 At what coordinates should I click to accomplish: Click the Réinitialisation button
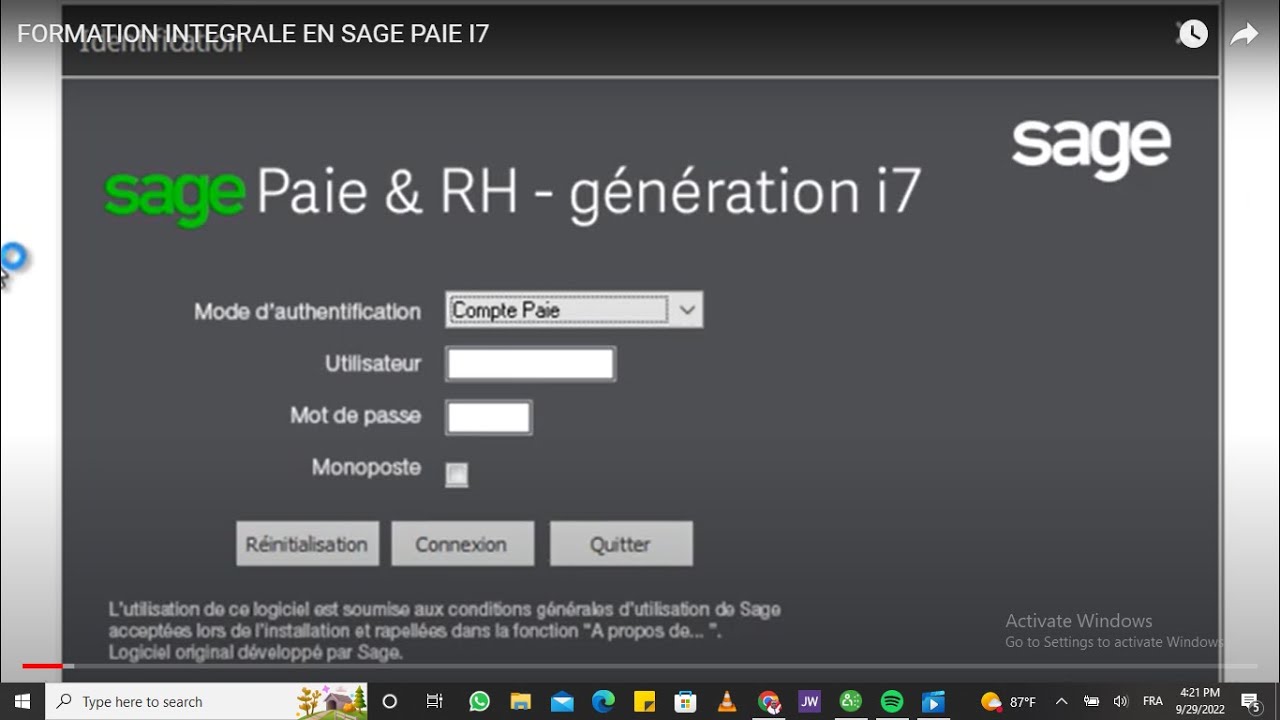(x=307, y=544)
